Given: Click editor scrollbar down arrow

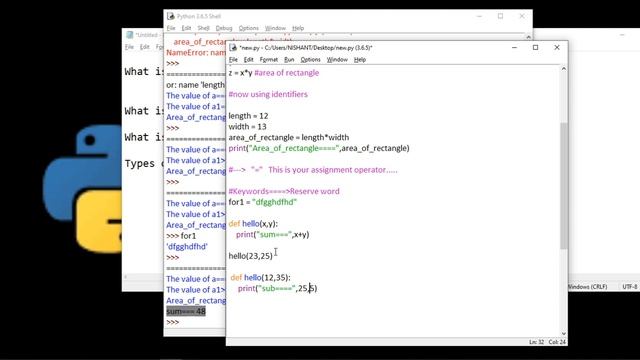Looking at the screenshot, I should coord(564,333).
